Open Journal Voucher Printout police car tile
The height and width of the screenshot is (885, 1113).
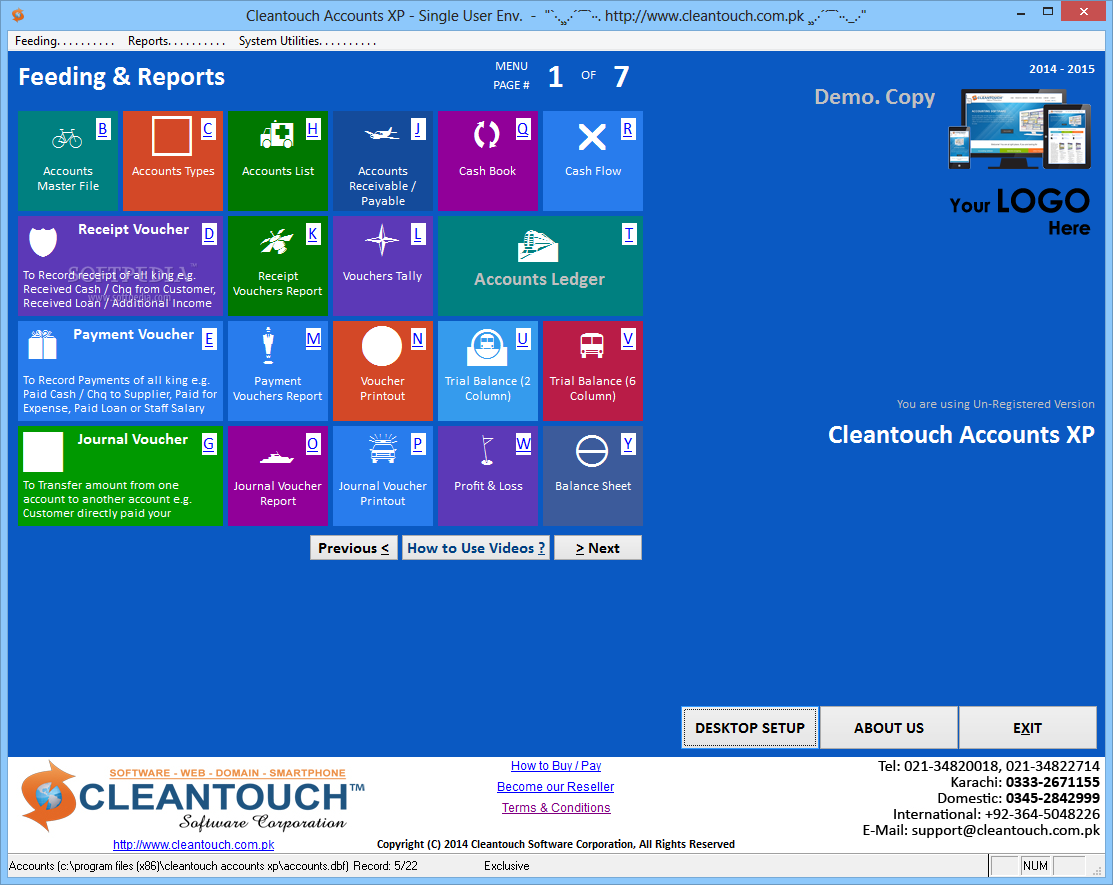click(383, 476)
